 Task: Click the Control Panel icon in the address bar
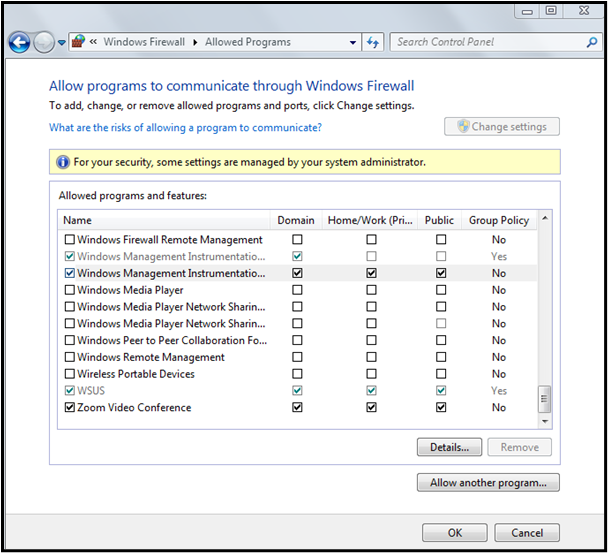point(79,43)
